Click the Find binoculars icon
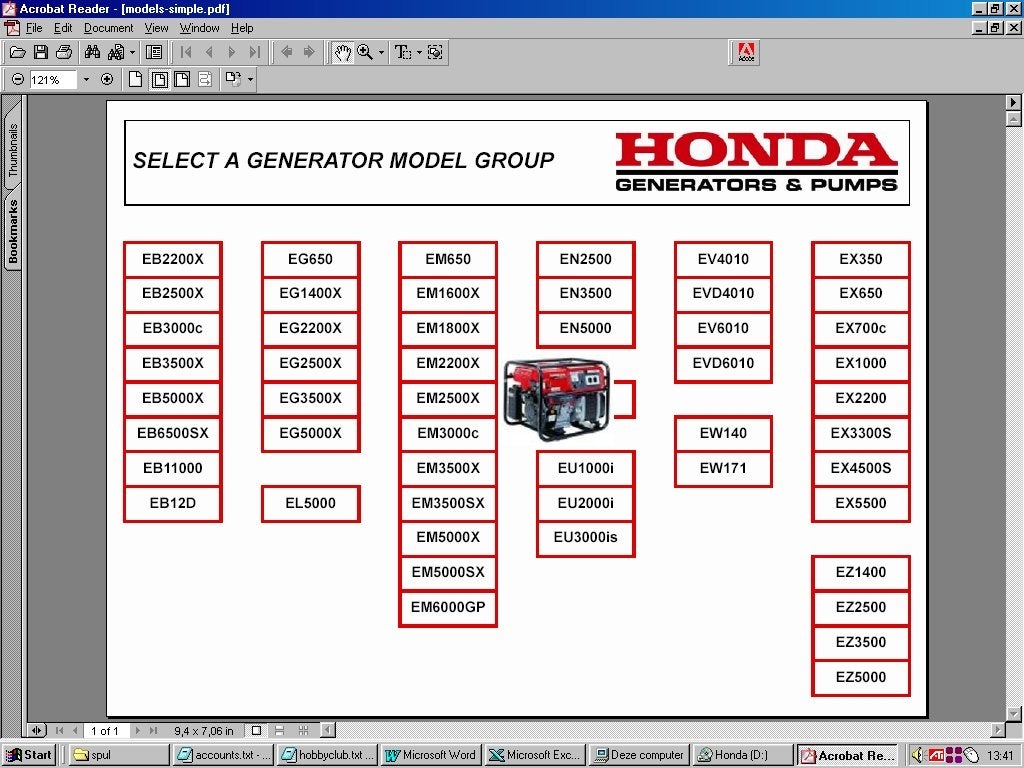This screenshot has height=768, width=1024. pyautogui.click(x=92, y=52)
